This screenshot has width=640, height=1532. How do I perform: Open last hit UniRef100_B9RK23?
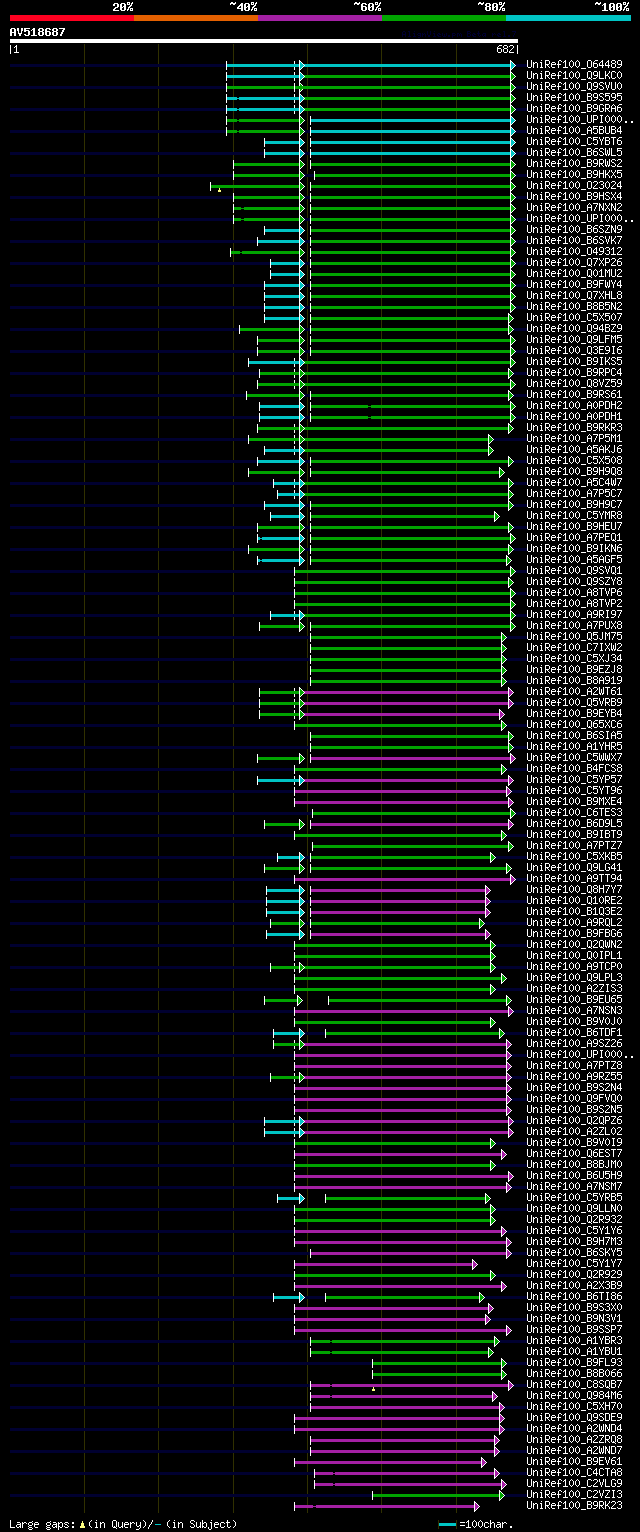(574, 1505)
